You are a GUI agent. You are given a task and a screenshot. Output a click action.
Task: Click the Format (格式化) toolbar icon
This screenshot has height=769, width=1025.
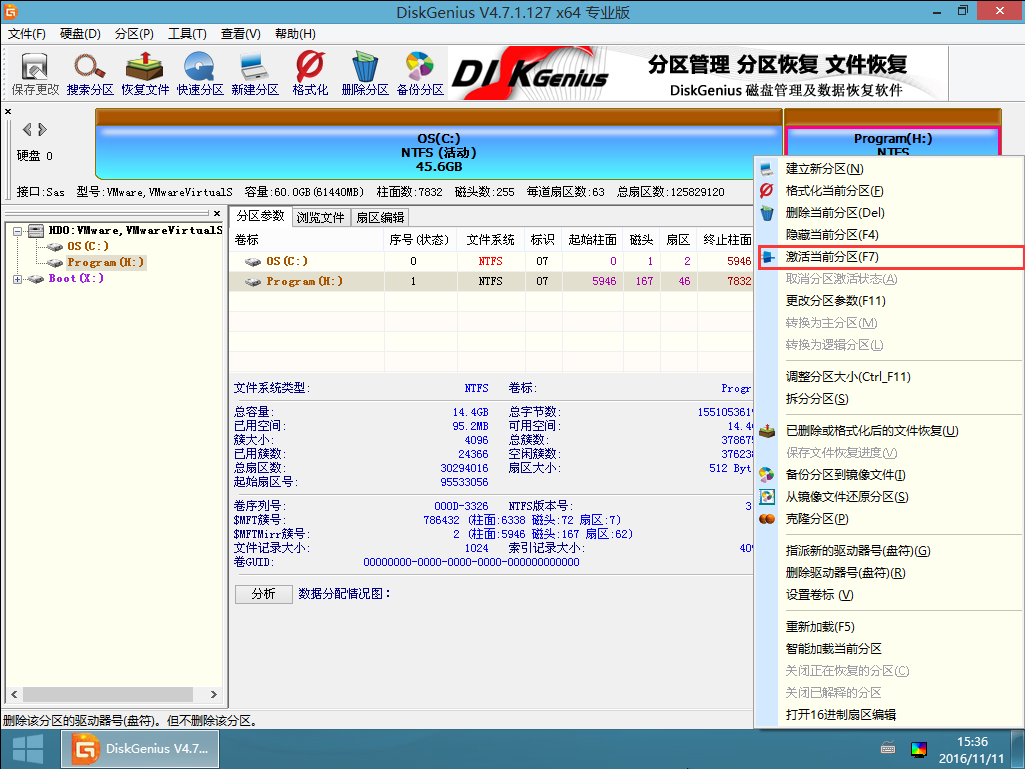(x=310, y=74)
